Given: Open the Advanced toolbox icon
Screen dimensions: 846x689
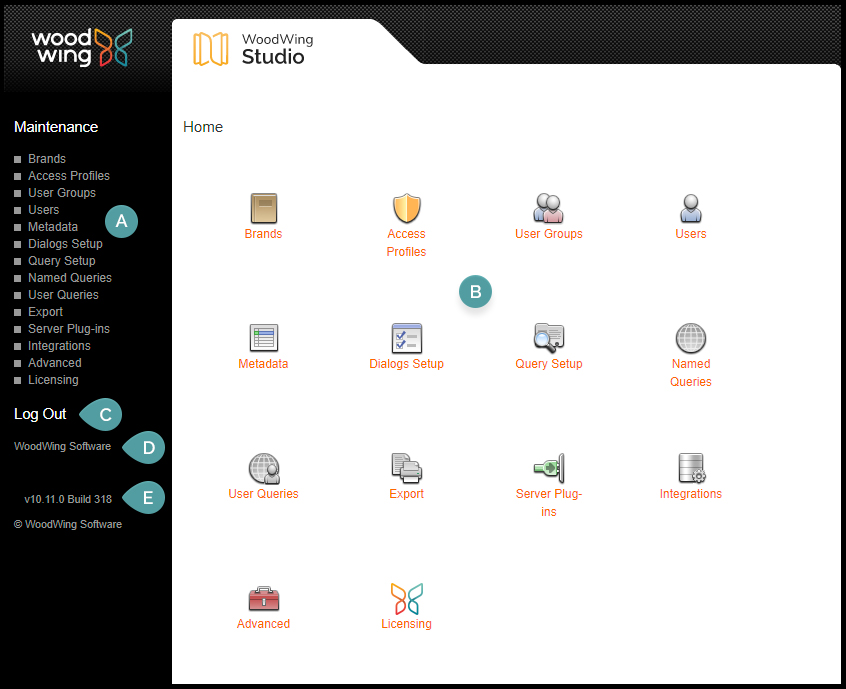Looking at the screenshot, I should [x=263, y=598].
